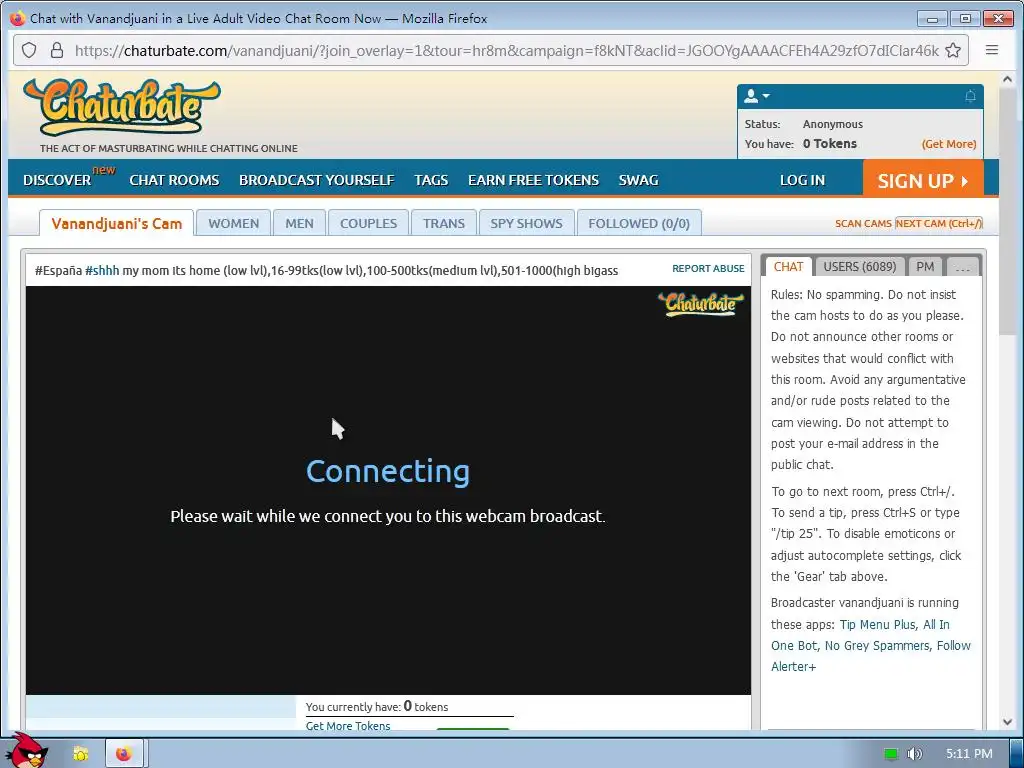
Task: Switch to the TRANS tab
Action: click(x=443, y=223)
